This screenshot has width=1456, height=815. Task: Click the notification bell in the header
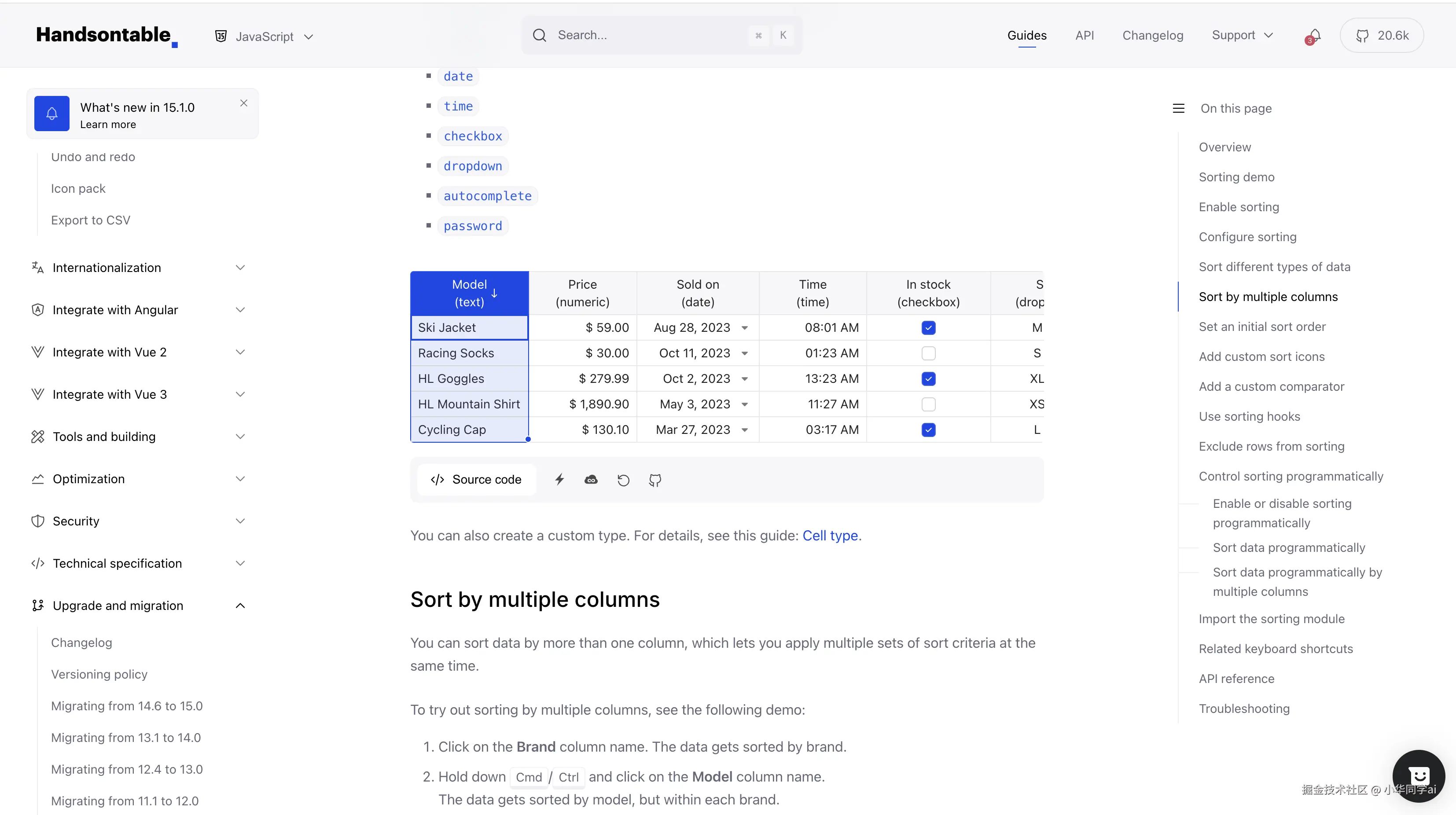pyautogui.click(x=1314, y=36)
